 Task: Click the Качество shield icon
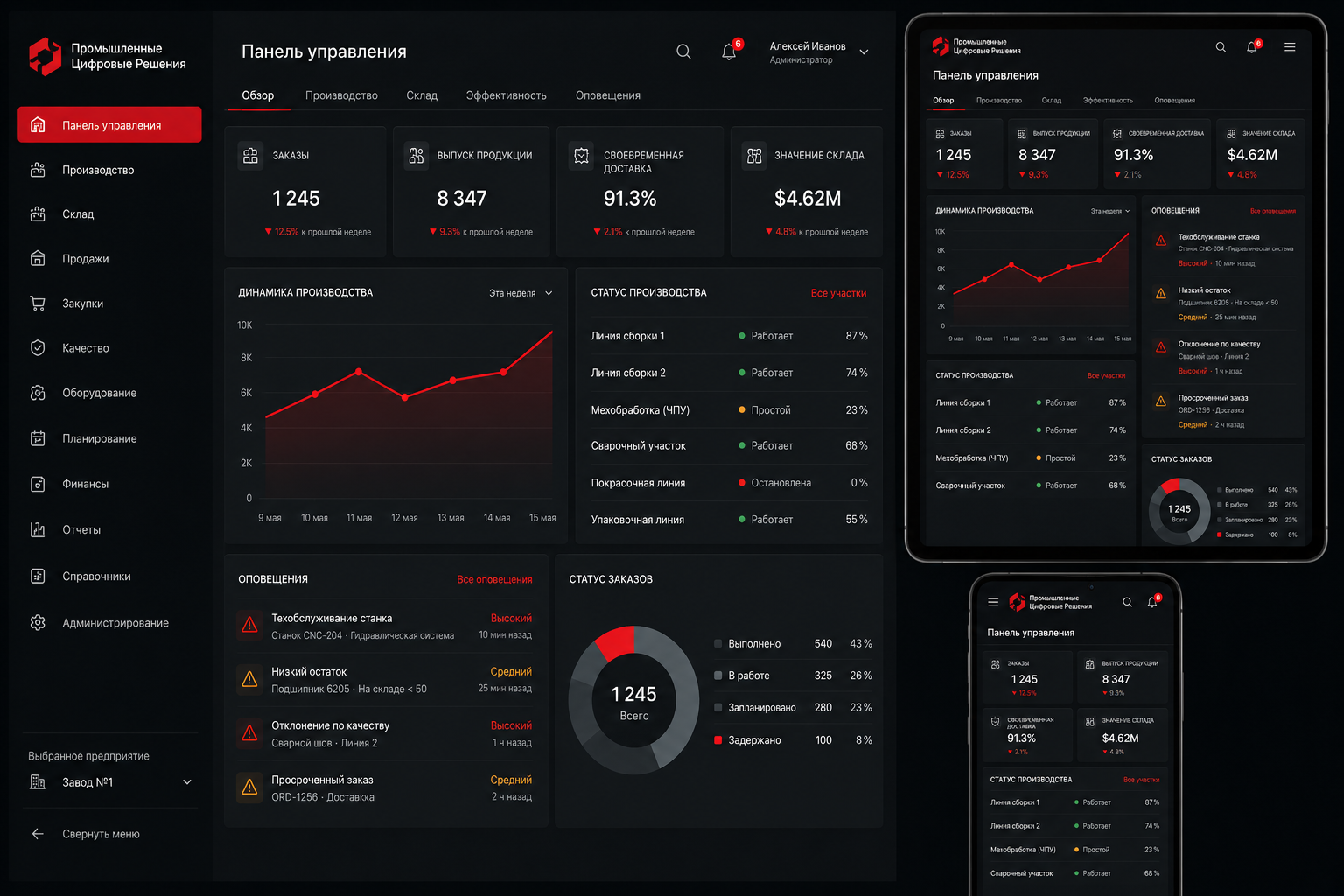tap(38, 347)
